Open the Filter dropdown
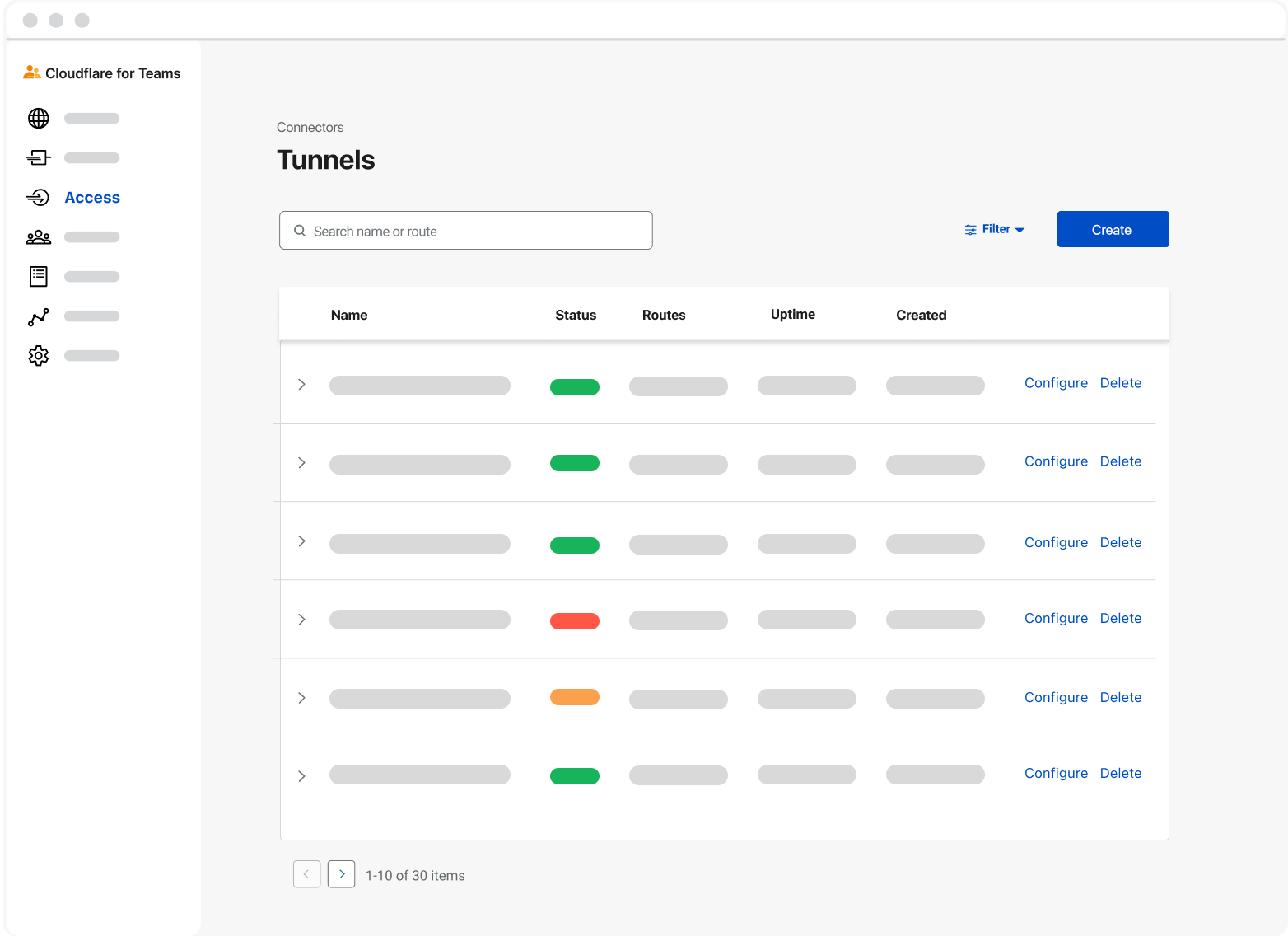This screenshot has height=936, width=1288. (x=995, y=229)
